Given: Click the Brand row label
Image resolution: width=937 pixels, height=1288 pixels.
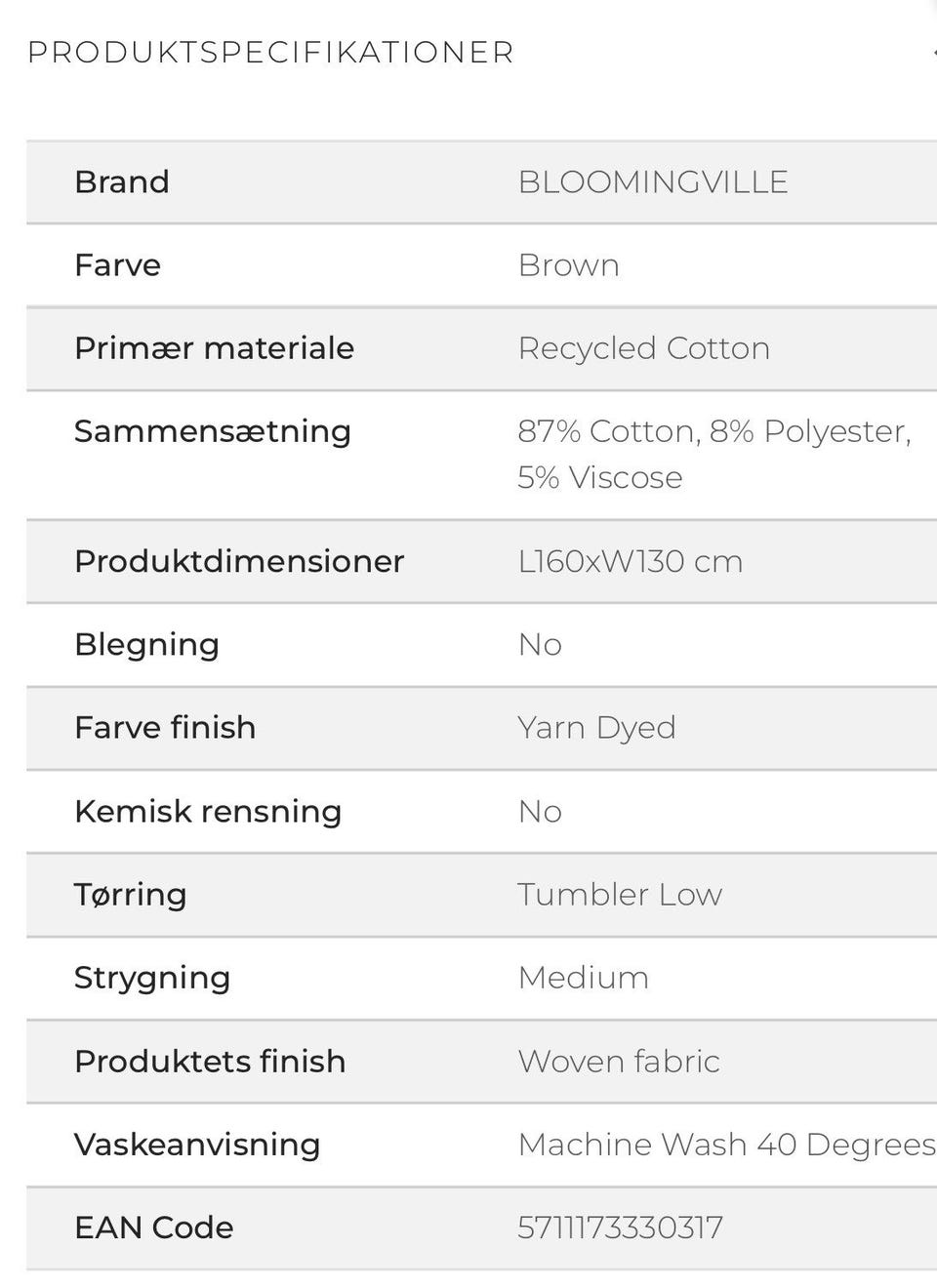Looking at the screenshot, I should coord(122,182).
